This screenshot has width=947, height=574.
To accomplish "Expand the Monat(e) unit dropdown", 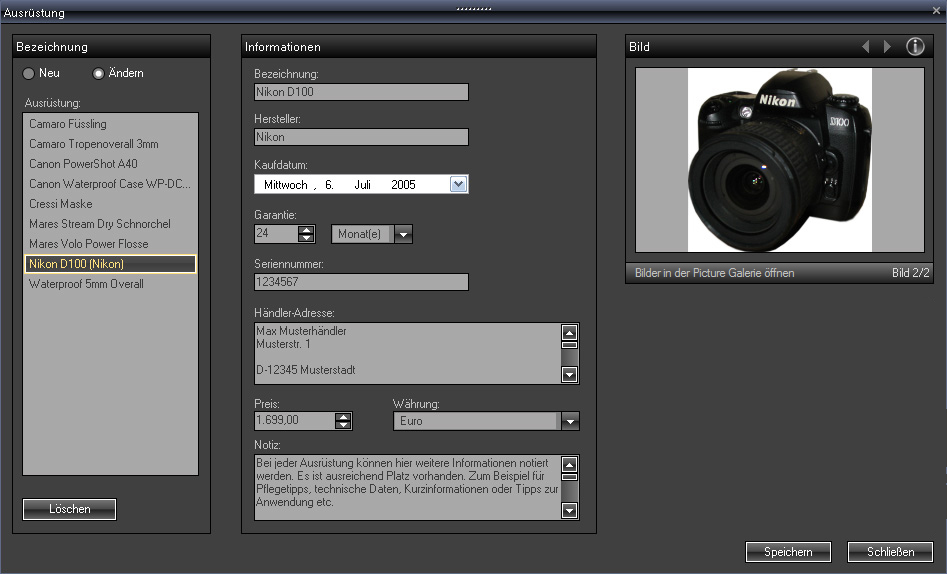I will (x=403, y=234).
